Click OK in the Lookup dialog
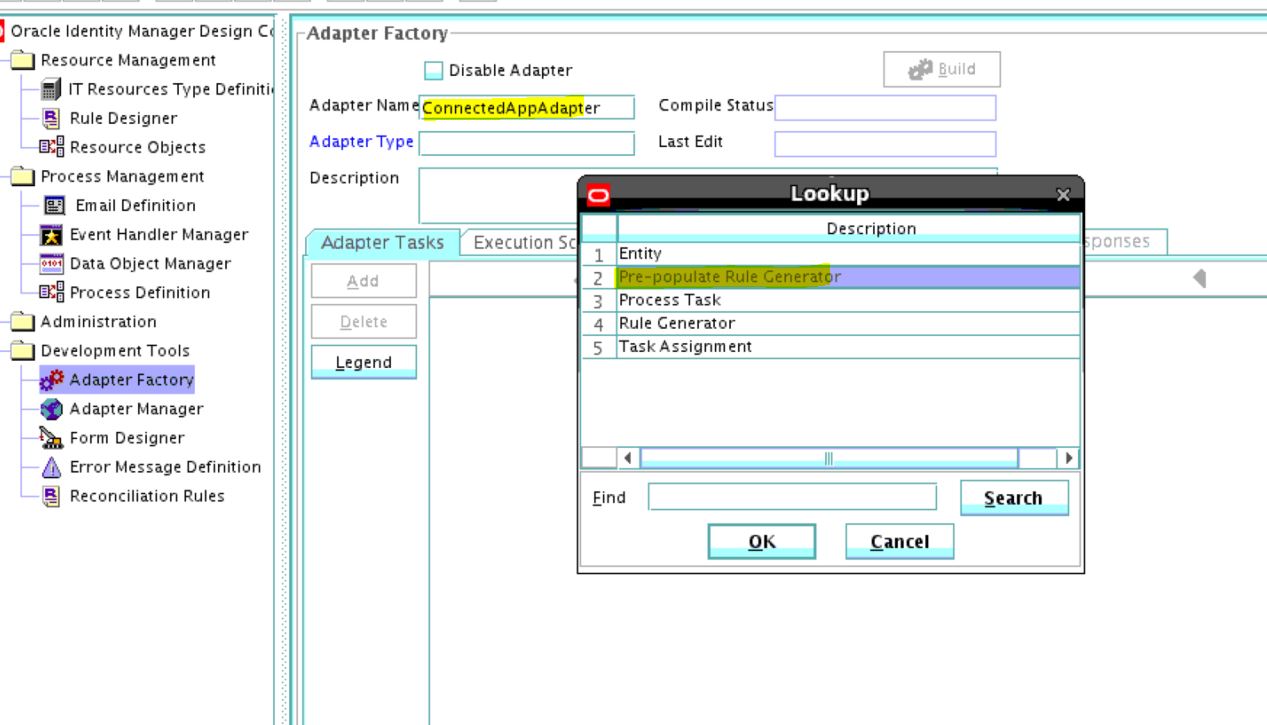The height and width of the screenshot is (725, 1267). point(762,541)
